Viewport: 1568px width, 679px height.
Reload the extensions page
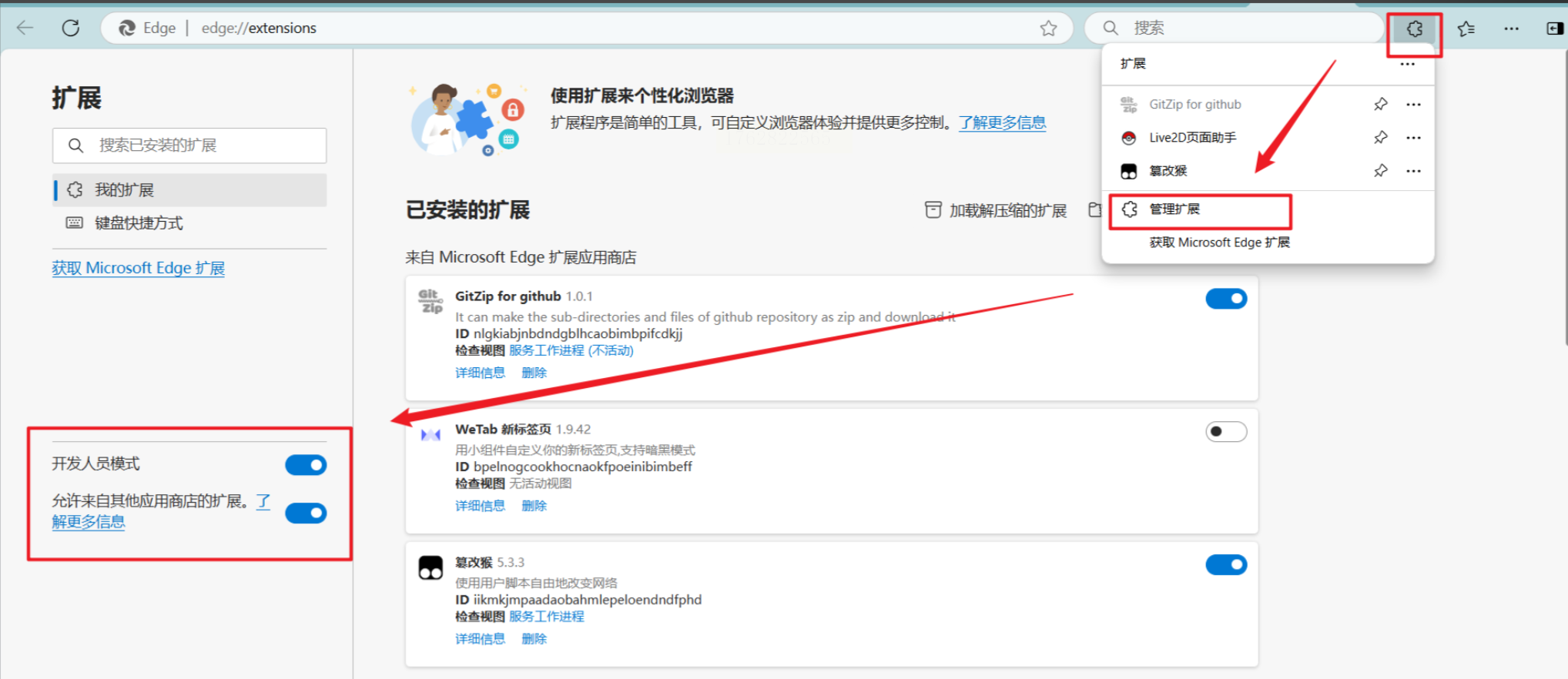tap(71, 28)
